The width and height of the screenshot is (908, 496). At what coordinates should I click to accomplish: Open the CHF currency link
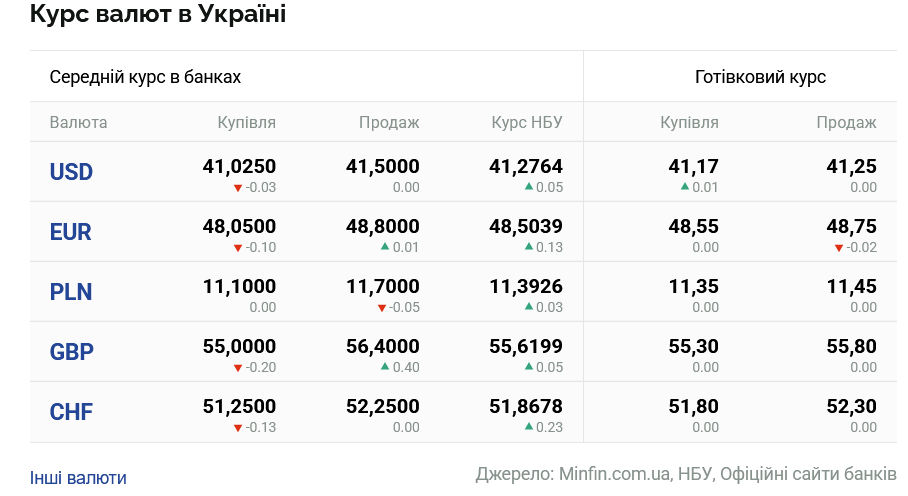tap(71, 412)
